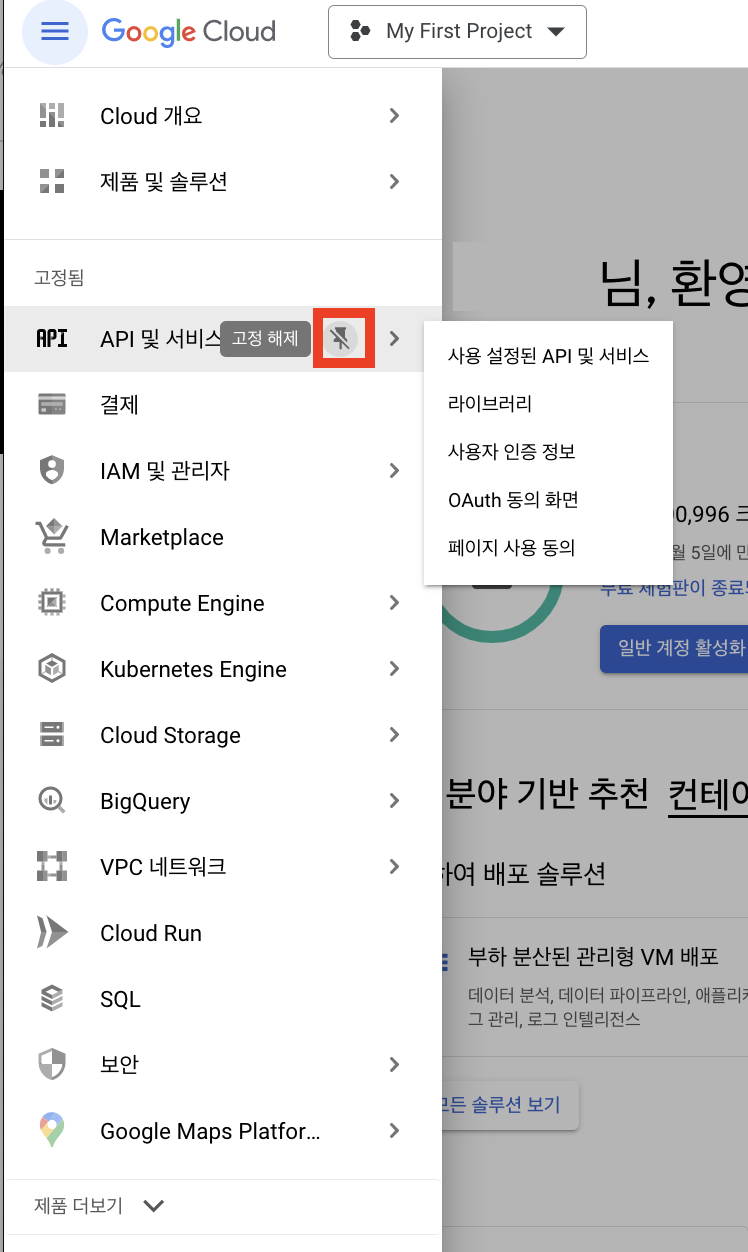Expand the 제품 및 솔루션 submenu chevron

[394, 182]
